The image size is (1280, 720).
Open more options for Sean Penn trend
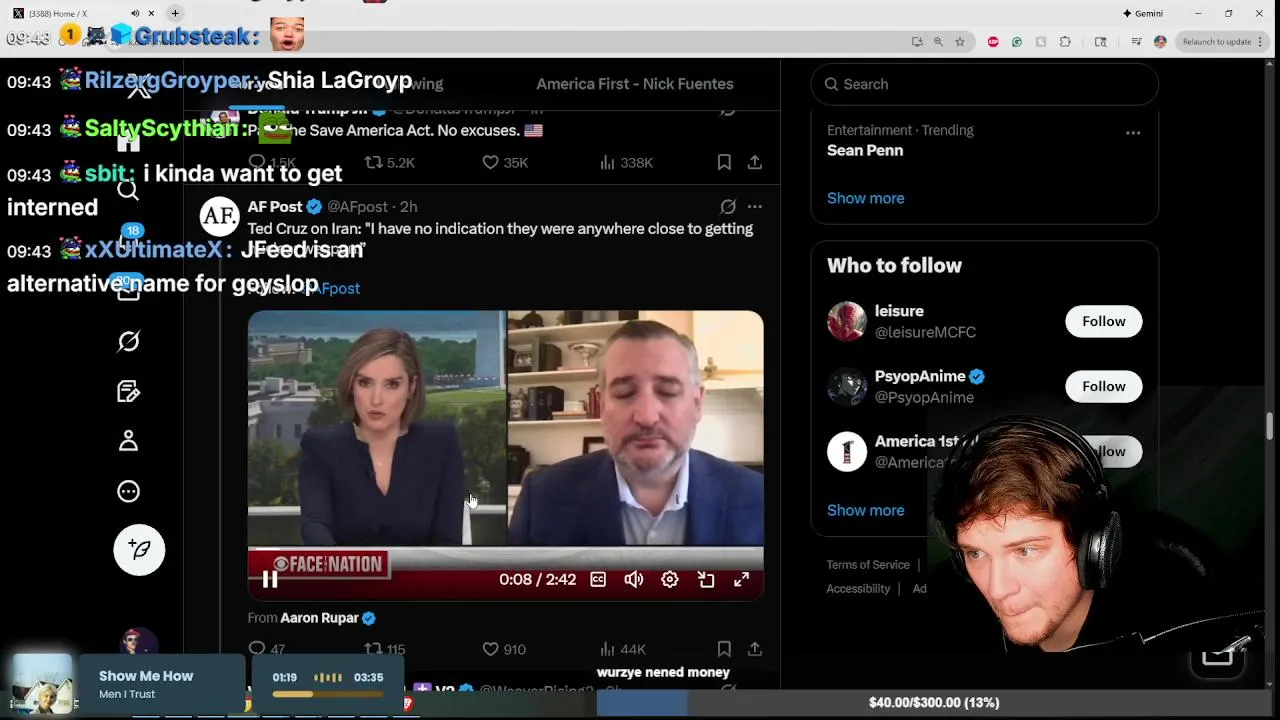click(1133, 132)
